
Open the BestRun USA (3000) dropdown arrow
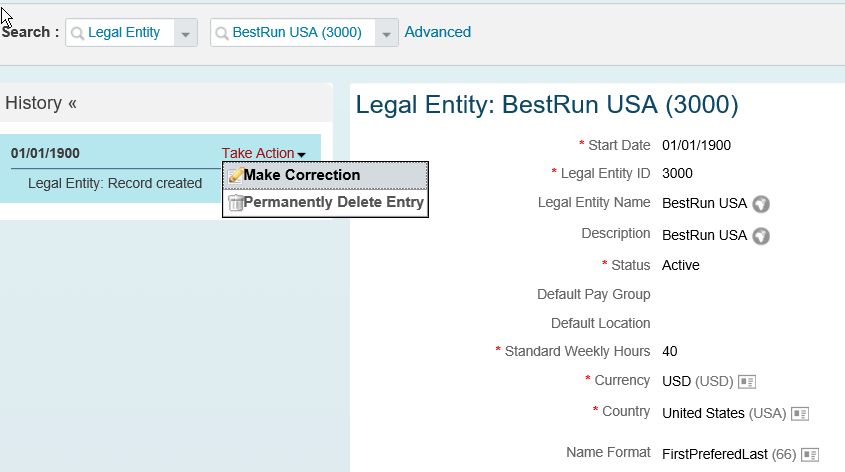(x=386, y=33)
